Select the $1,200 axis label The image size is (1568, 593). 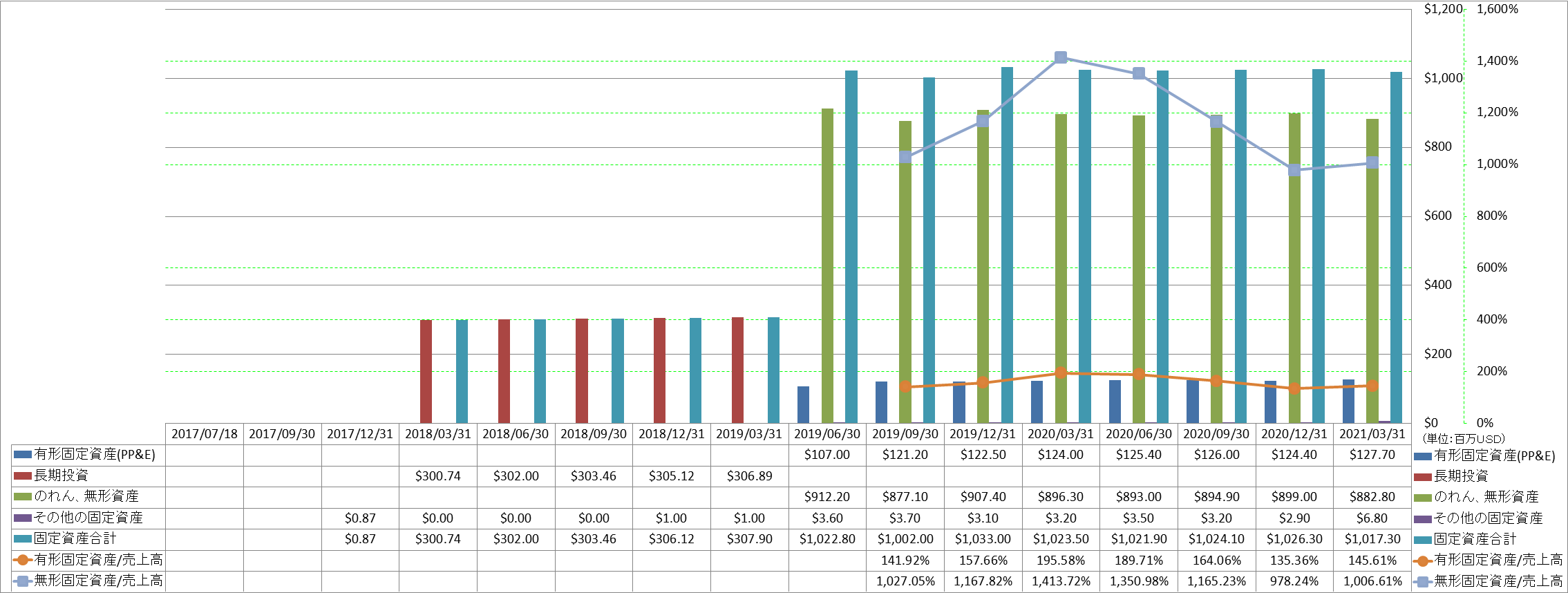(x=1443, y=9)
